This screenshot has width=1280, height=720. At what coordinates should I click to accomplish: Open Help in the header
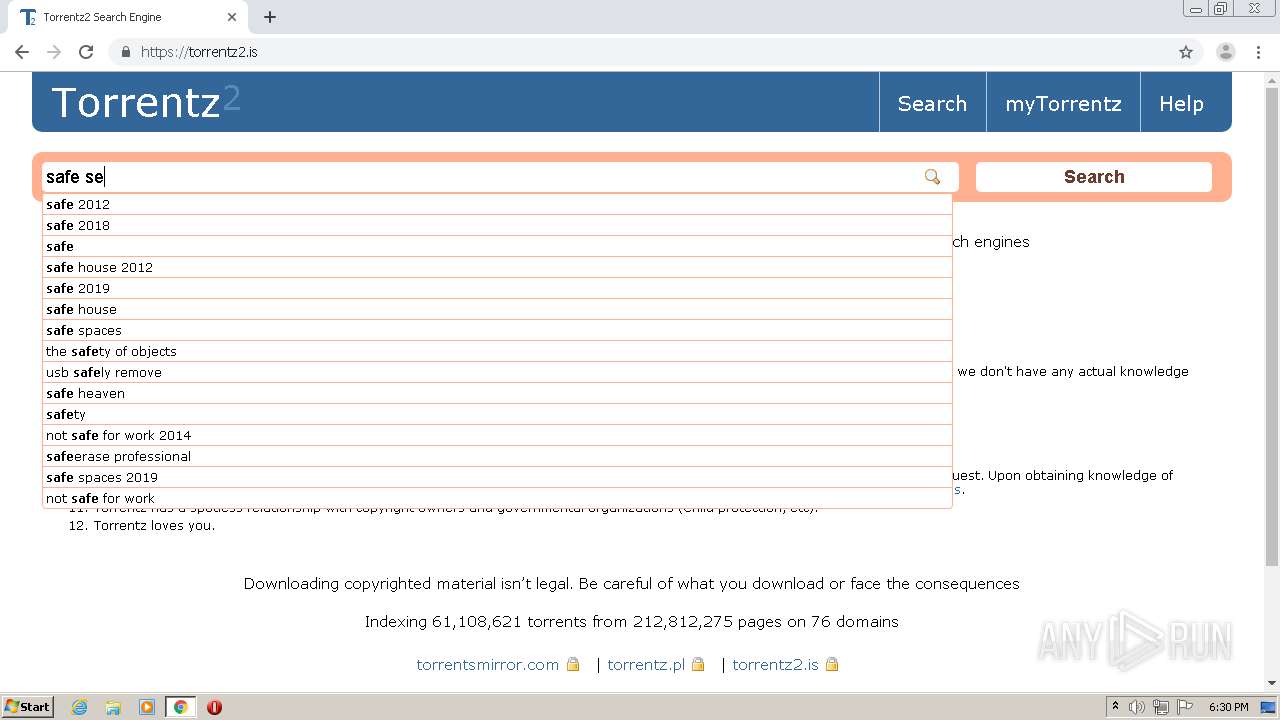pyautogui.click(x=1181, y=103)
